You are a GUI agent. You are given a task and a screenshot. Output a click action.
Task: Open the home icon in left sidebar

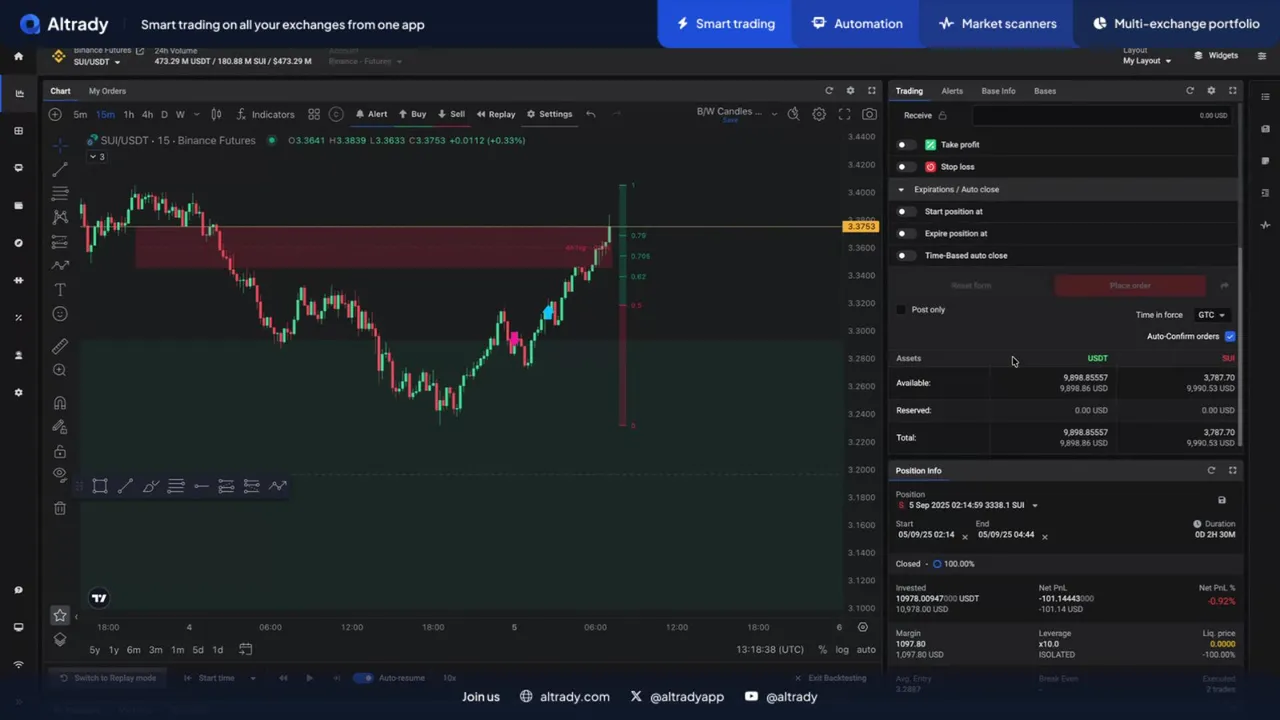[18, 57]
